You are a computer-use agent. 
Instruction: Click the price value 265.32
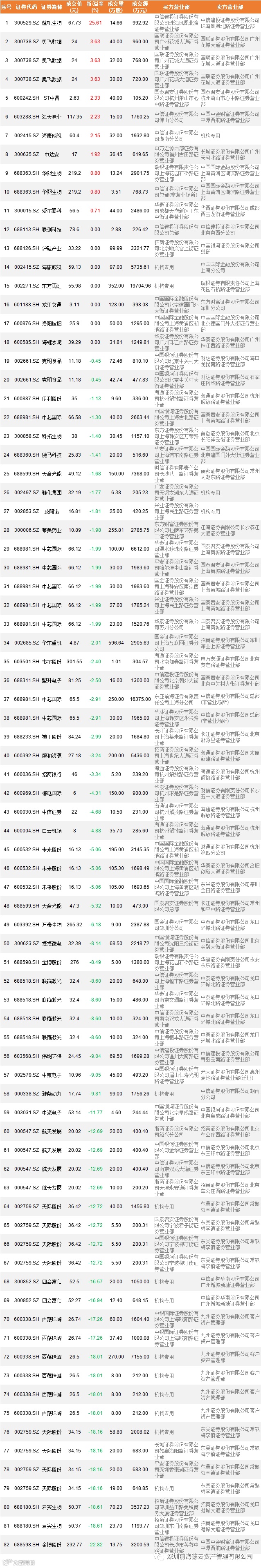pos(74,925)
